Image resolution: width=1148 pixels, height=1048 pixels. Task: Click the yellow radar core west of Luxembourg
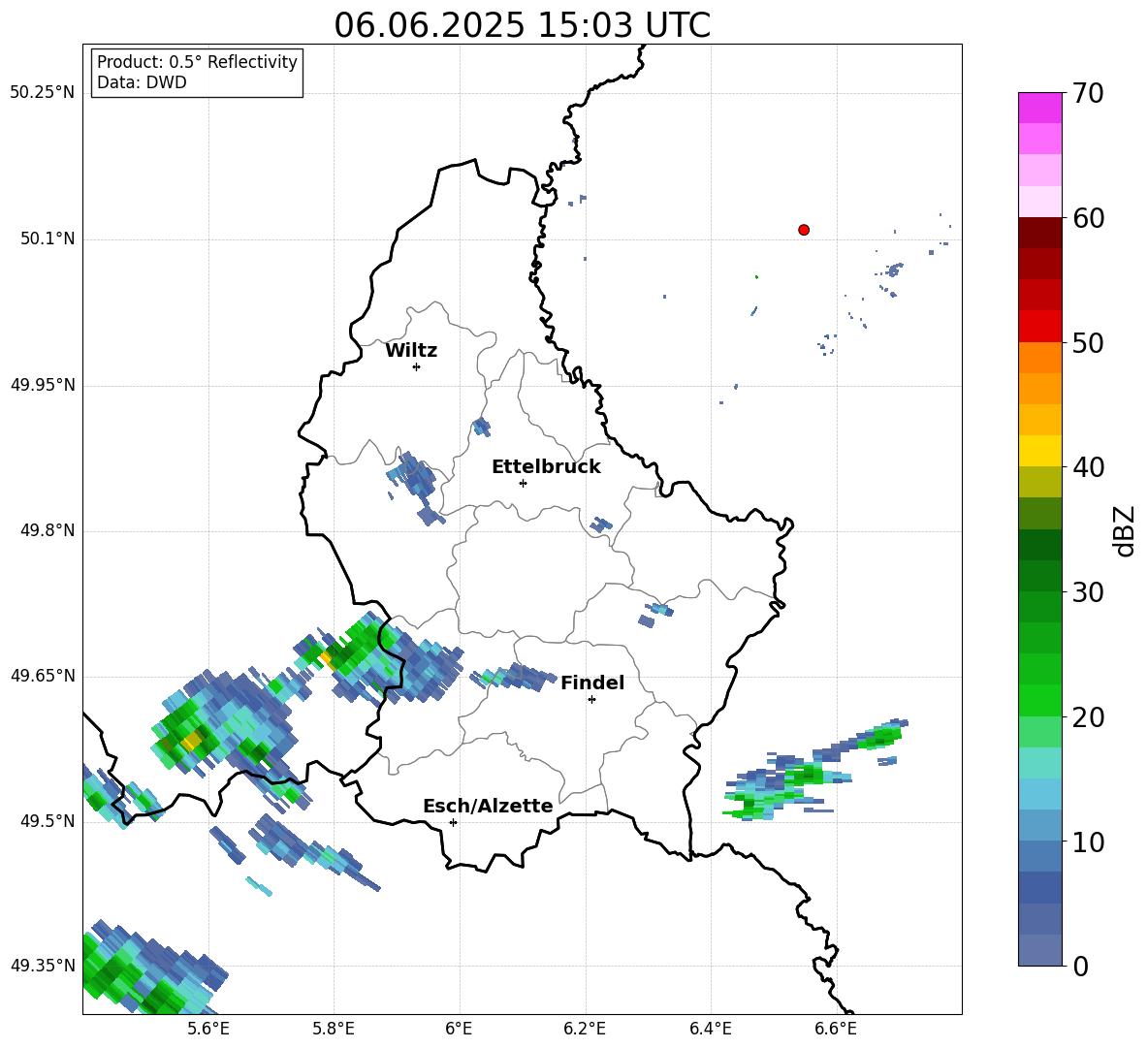[191, 742]
